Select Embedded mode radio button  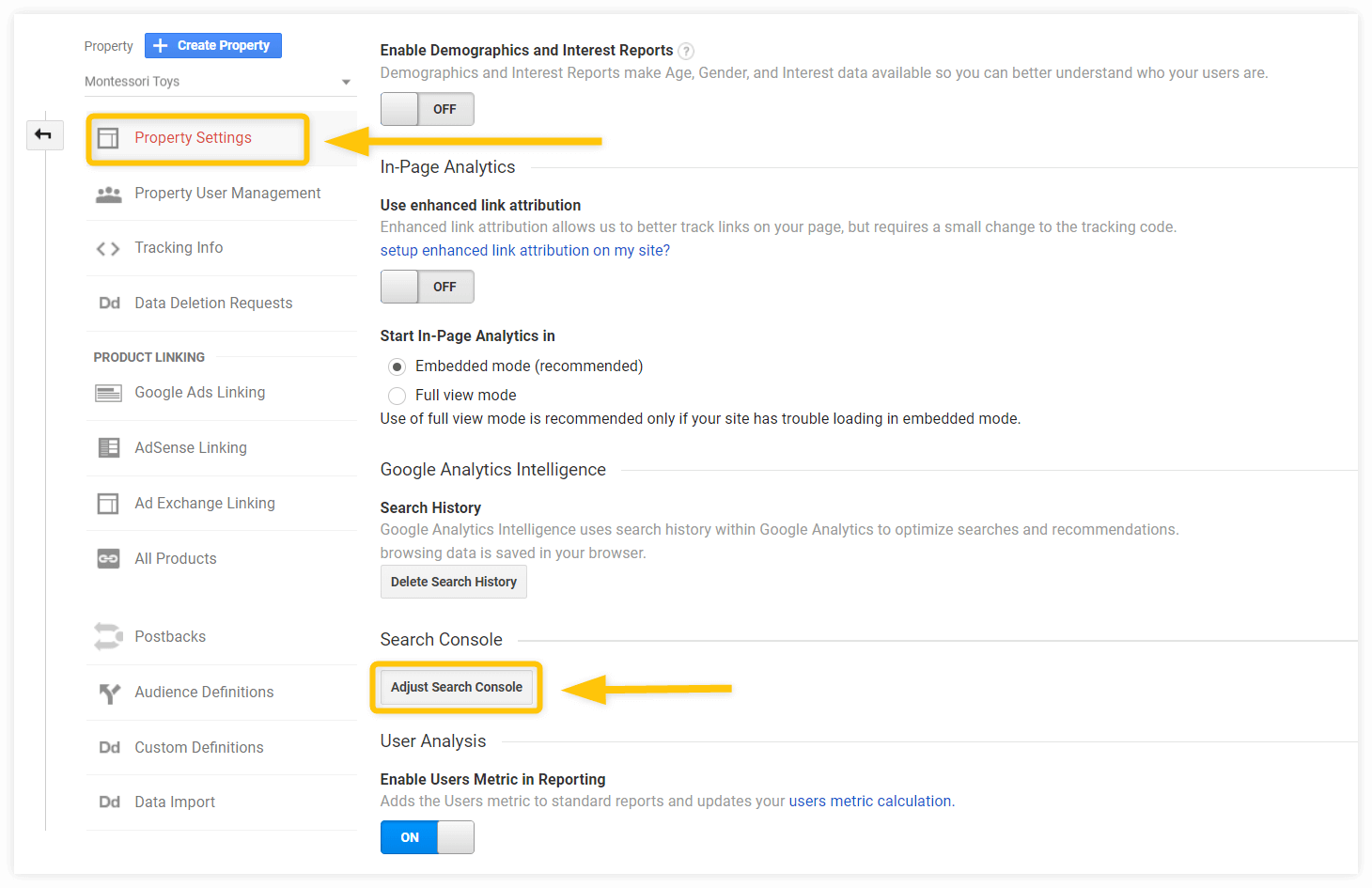tap(398, 366)
